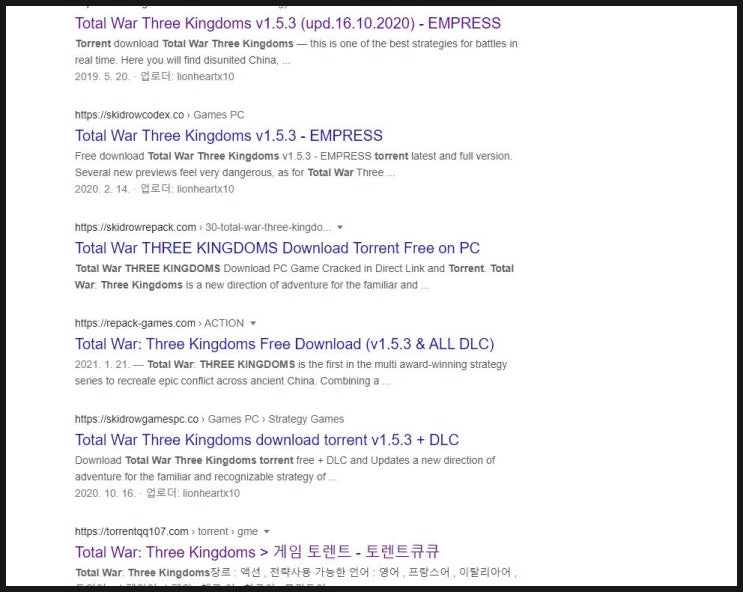The image size is (743, 592).
Task: Expand dropdown arrow next to torrentqq107.com URL
Action: click(x=266, y=532)
